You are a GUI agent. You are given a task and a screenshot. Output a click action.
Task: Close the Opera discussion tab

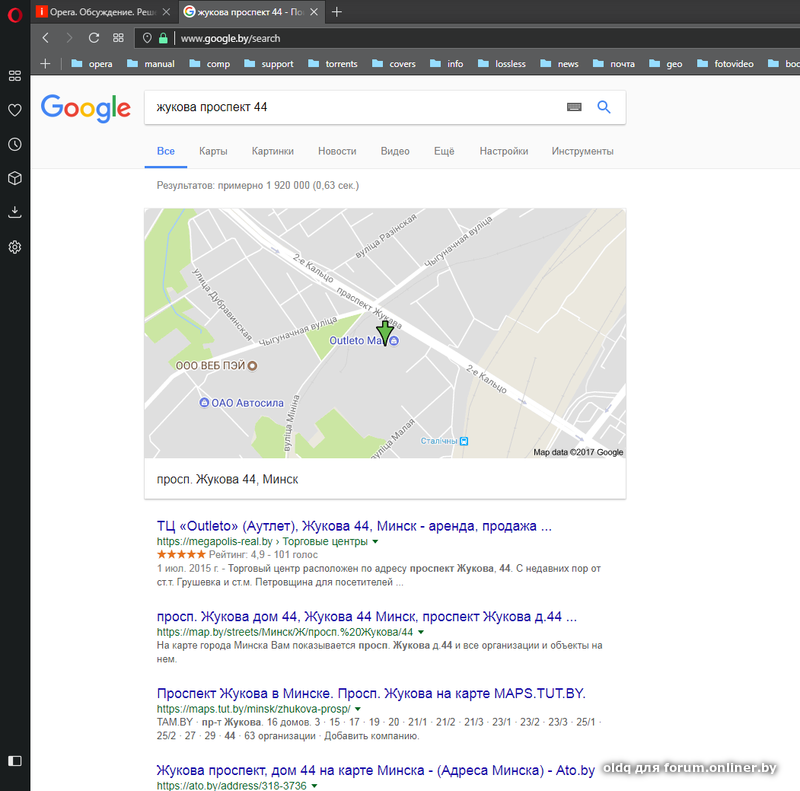pos(166,12)
